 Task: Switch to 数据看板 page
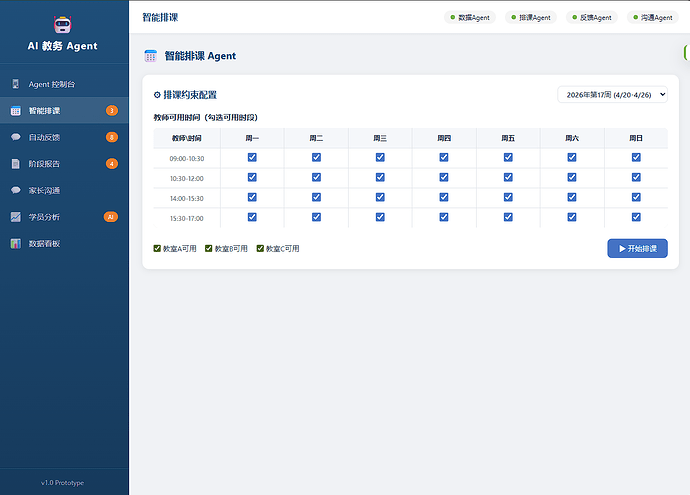(x=64, y=243)
